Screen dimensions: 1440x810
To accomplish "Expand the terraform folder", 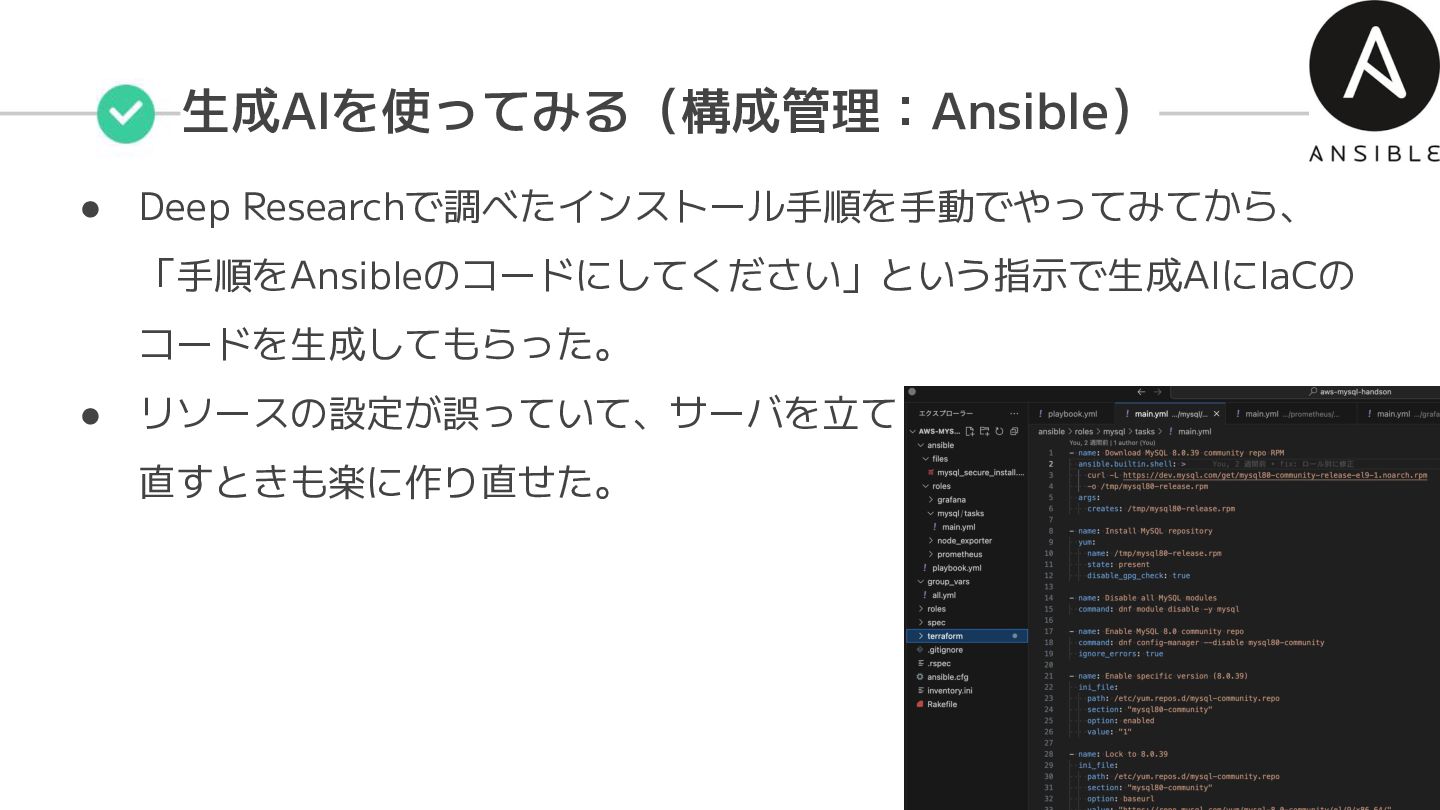I will (944, 636).
